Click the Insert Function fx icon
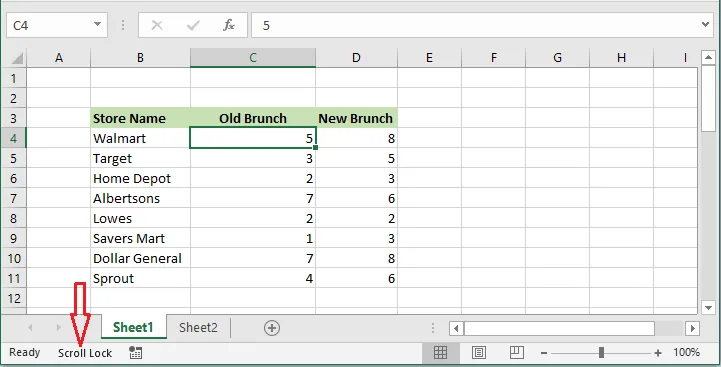 (x=229, y=25)
